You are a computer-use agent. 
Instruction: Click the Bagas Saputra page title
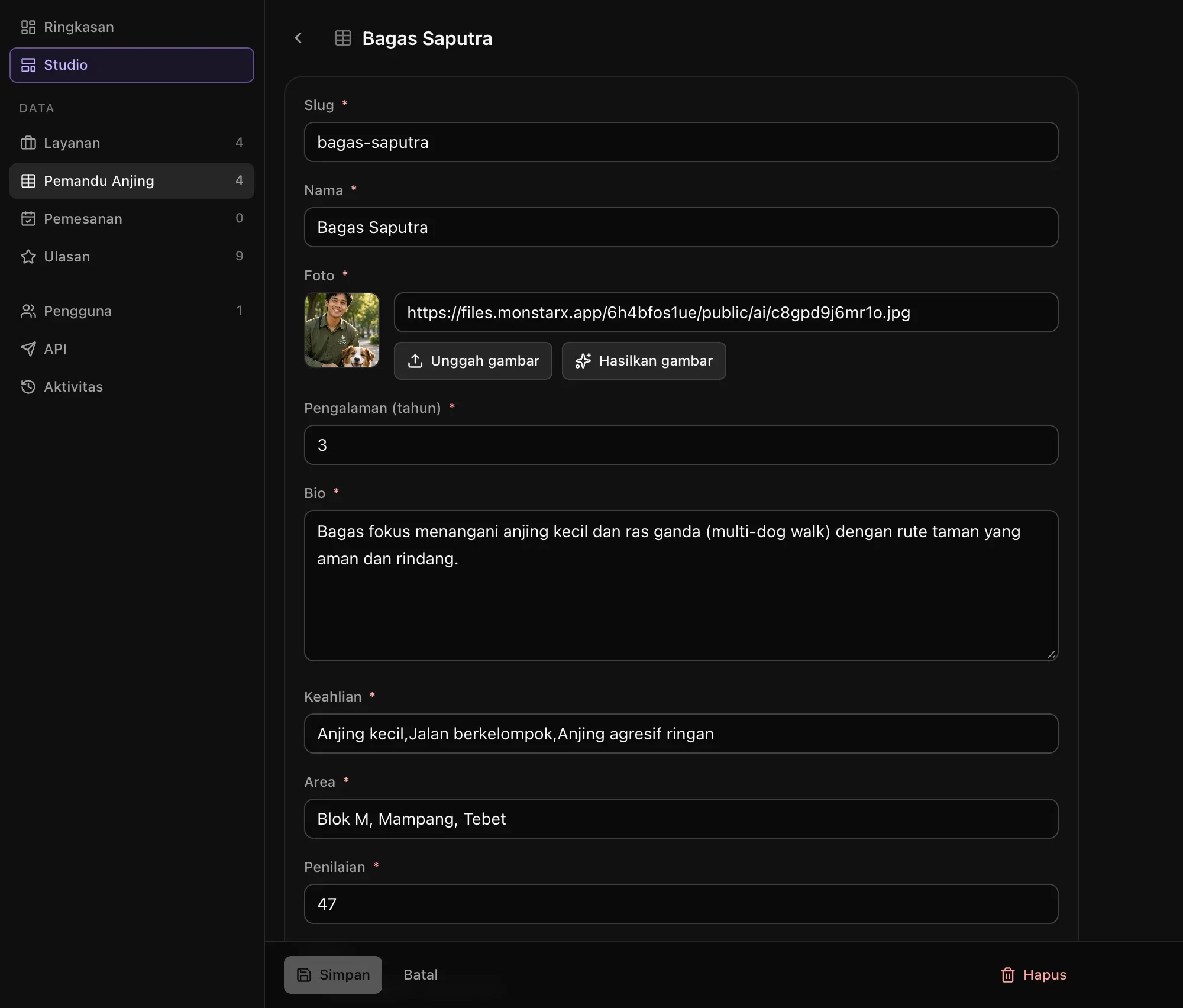point(427,38)
